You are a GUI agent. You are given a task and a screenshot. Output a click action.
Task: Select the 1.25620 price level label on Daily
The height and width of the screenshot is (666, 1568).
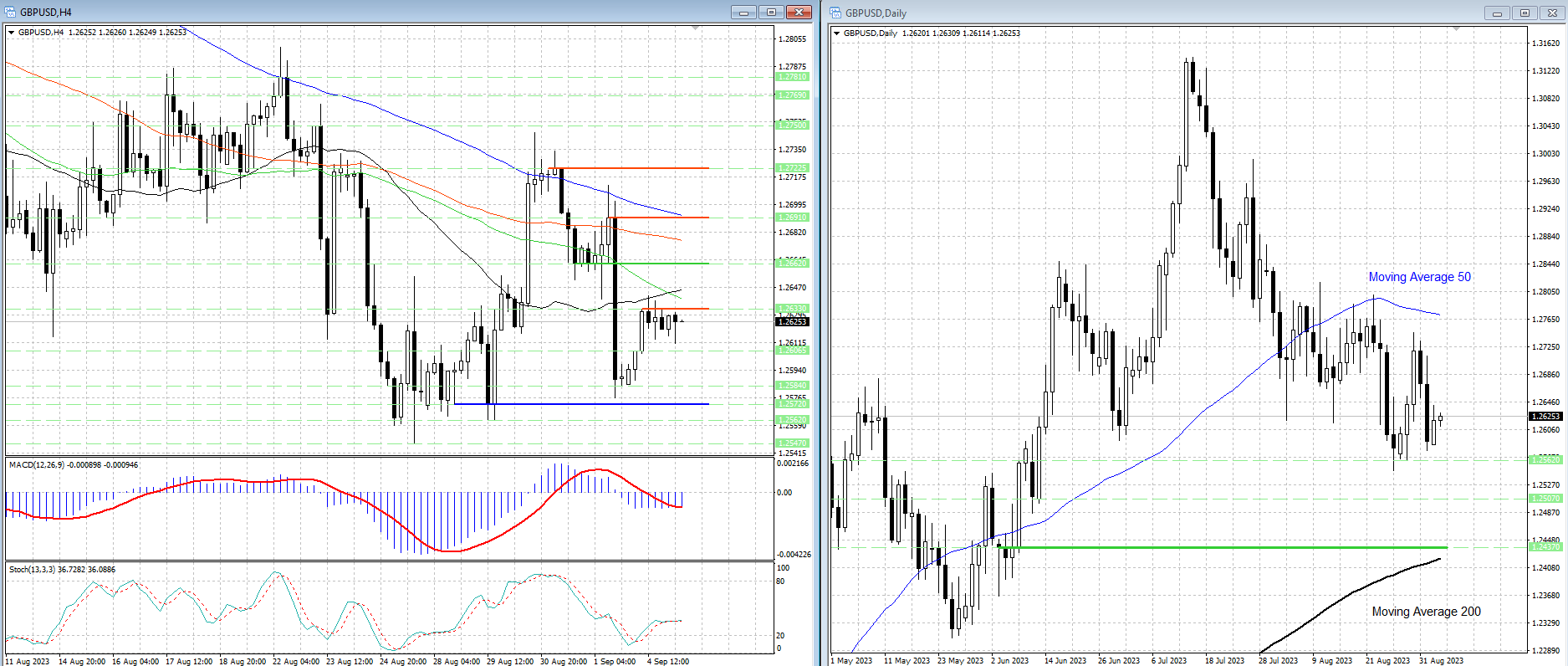coord(1545,459)
